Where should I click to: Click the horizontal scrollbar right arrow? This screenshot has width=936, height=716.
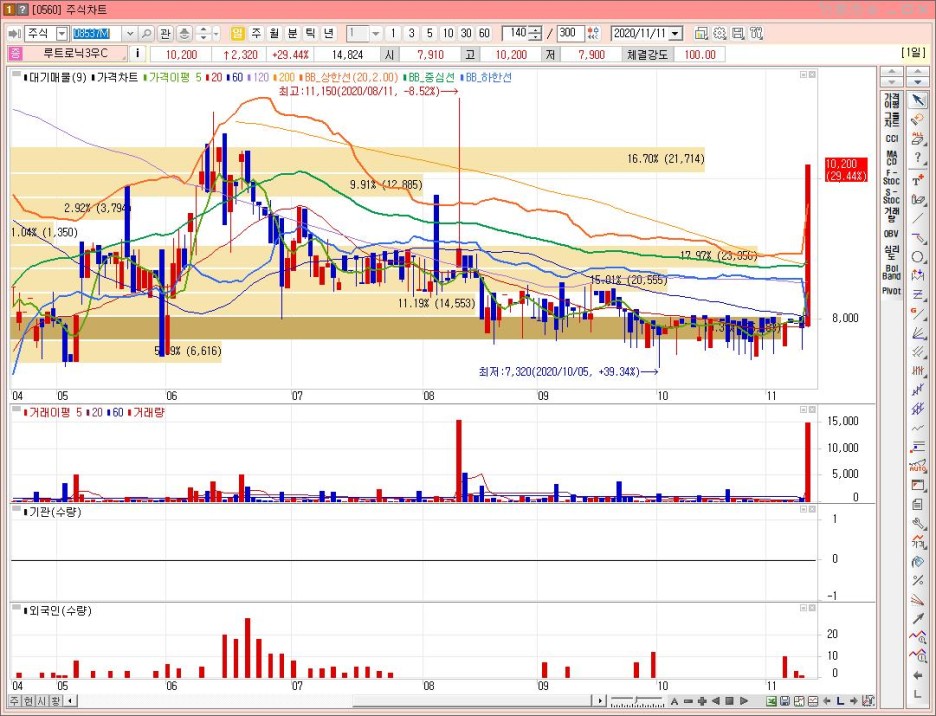[599, 701]
